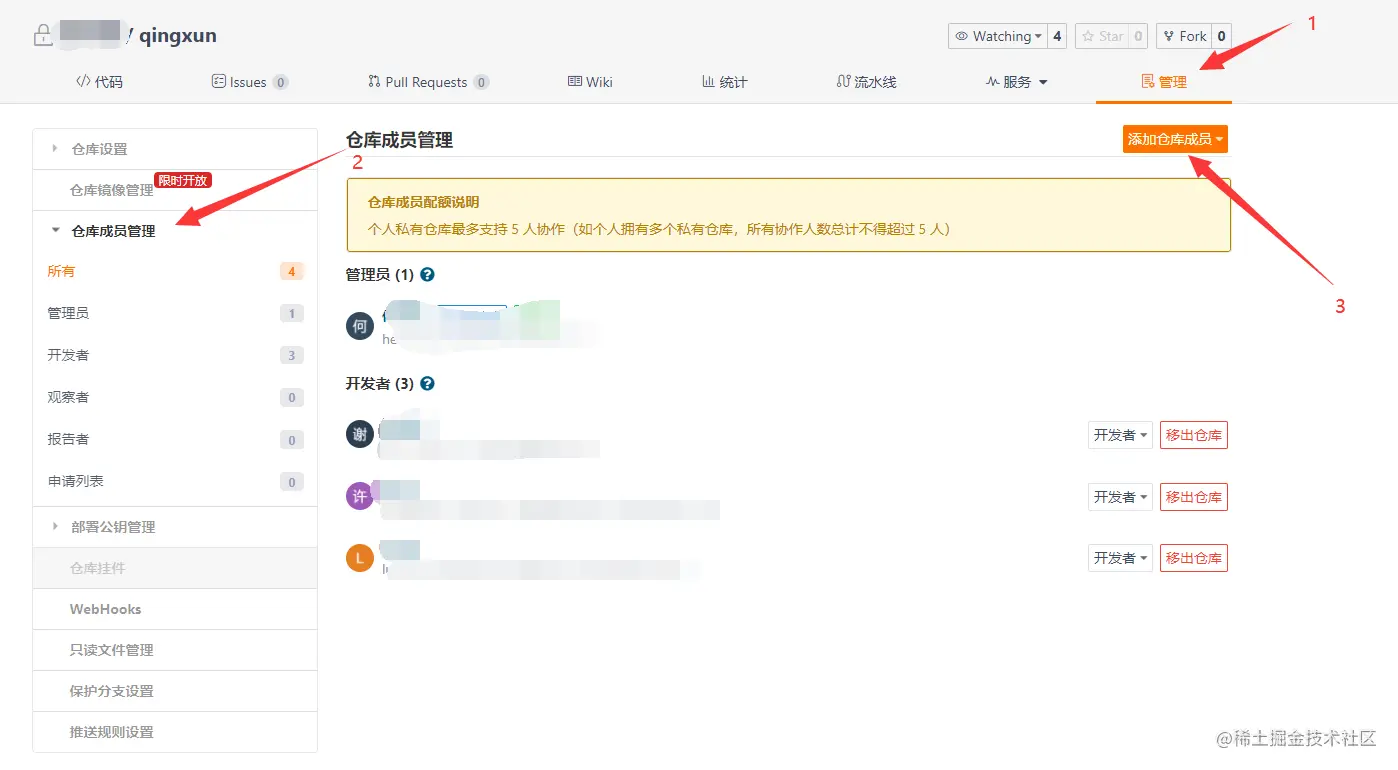Collapse the 仓库成员管理 sidebar section
This screenshot has width=1398, height=770.
[113, 231]
